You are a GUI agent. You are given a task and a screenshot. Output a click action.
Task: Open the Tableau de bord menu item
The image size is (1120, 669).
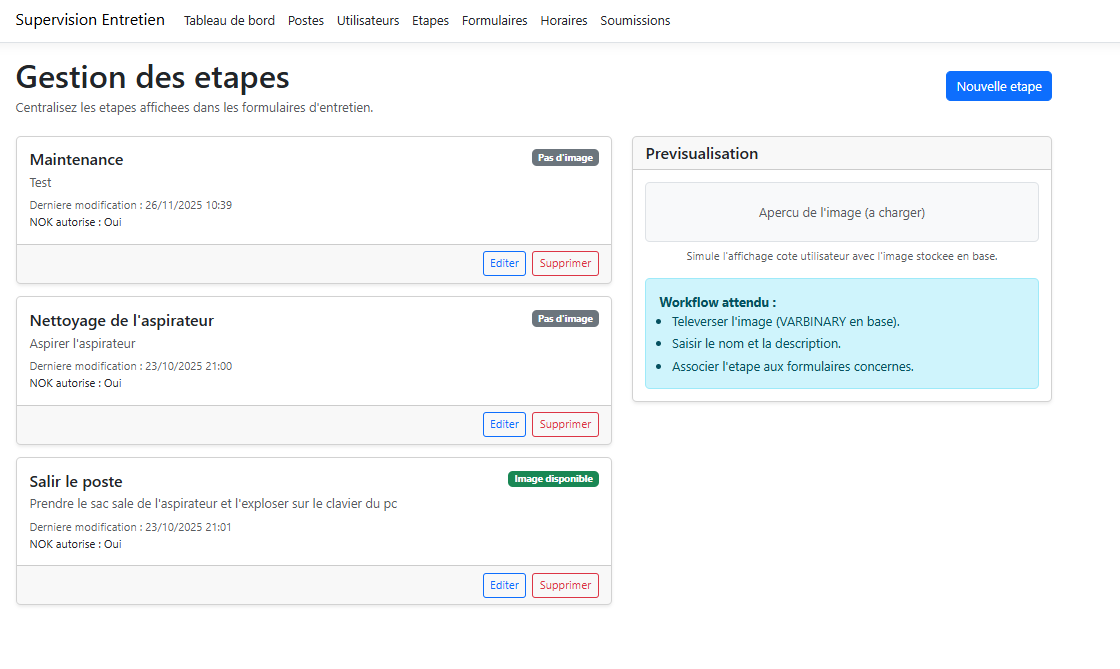(229, 21)
